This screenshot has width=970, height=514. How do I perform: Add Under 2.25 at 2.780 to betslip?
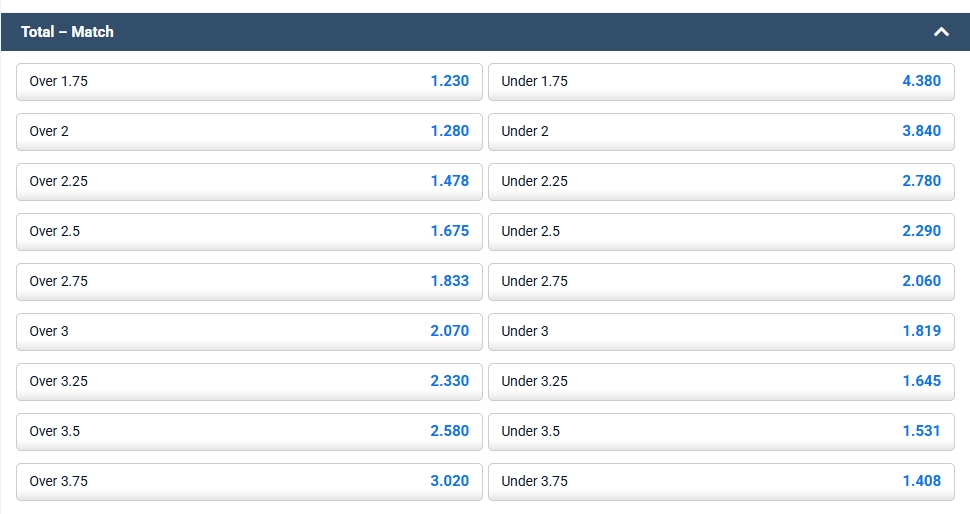pyautogui.click(x=721, y=181)
